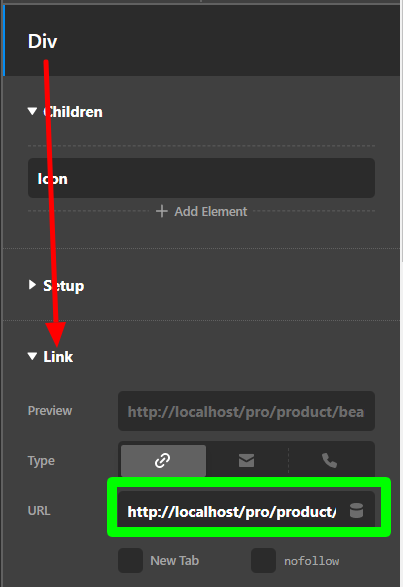Collapse the Children section
The height and width of the screenshot is (587, 403).
(x=32, y=111)
